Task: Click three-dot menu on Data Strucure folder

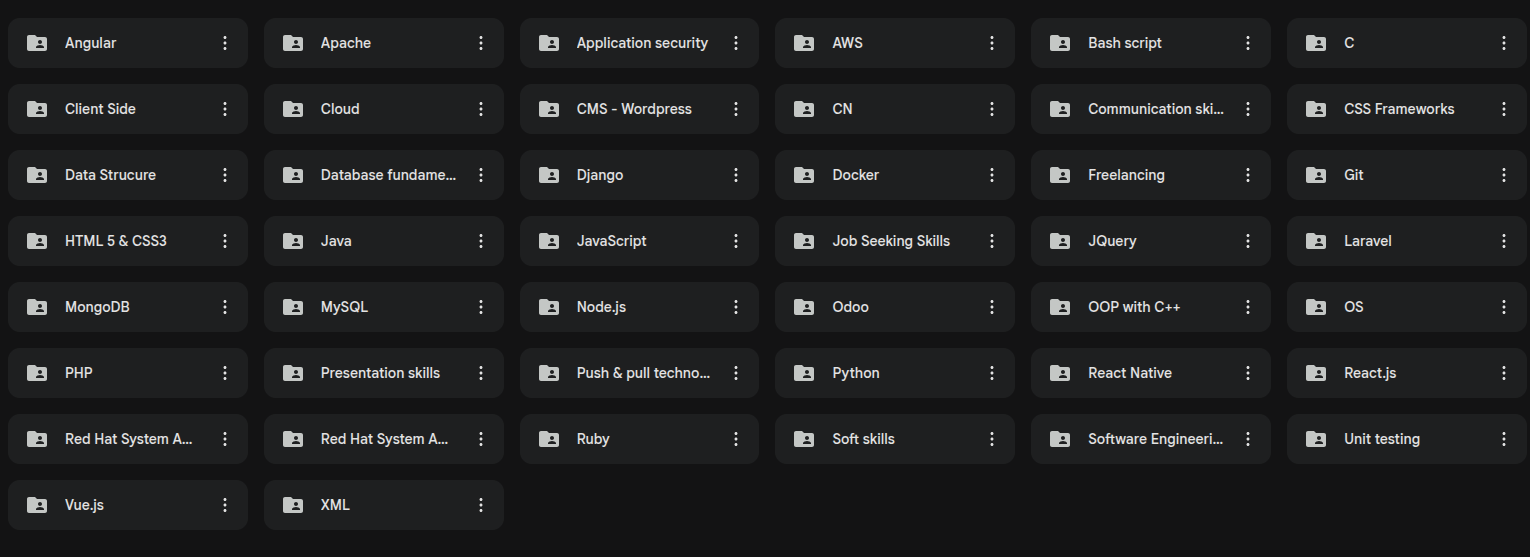Action: (225, 175)
